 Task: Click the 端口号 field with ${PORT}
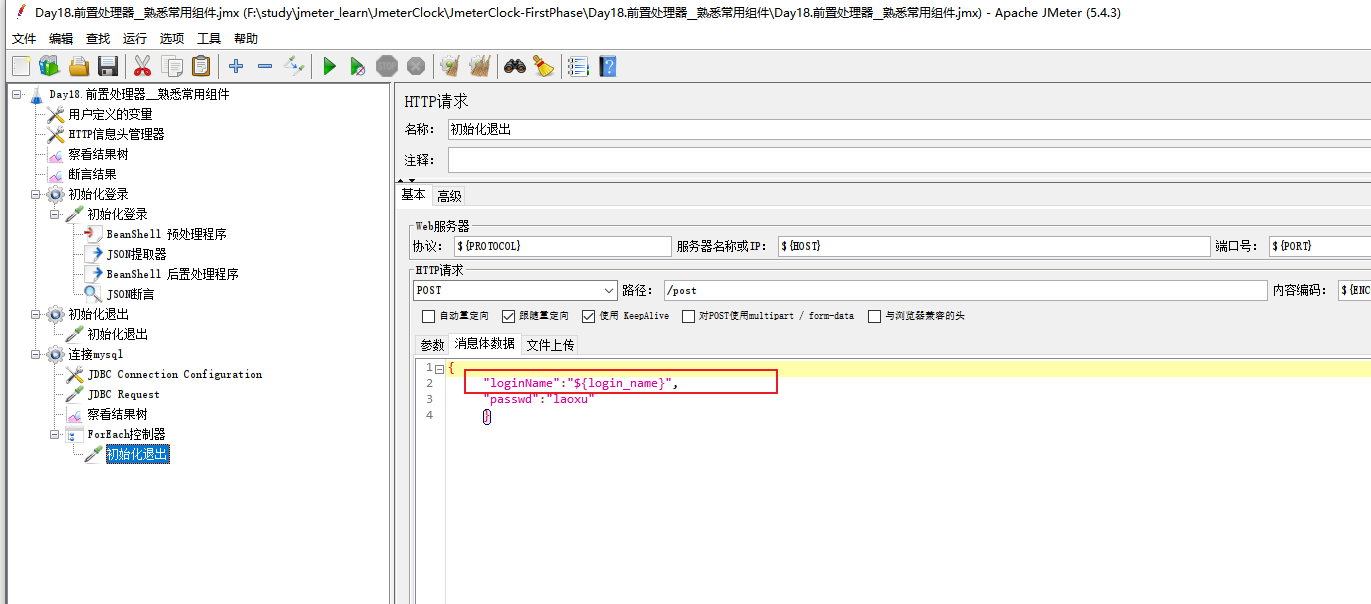[1320, 246]
